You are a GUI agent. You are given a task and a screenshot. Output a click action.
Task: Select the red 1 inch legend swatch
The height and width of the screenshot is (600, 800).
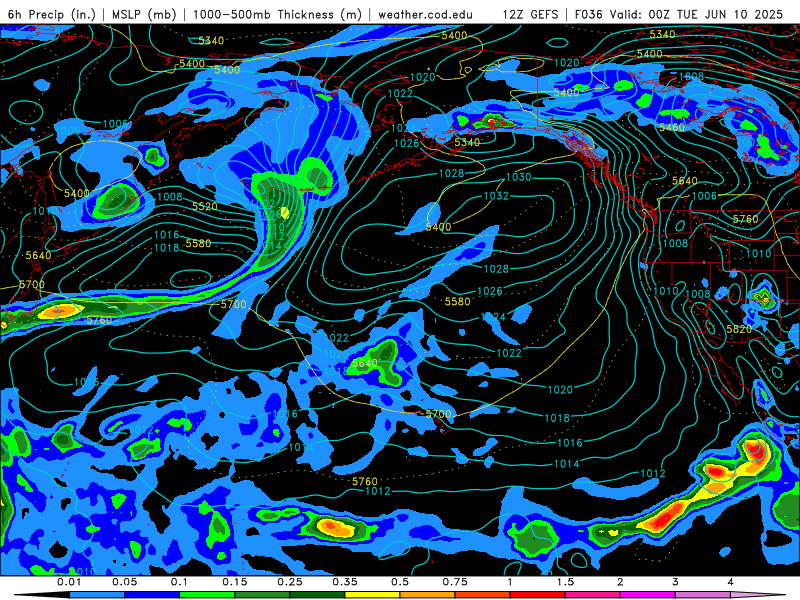pos(538,595)
